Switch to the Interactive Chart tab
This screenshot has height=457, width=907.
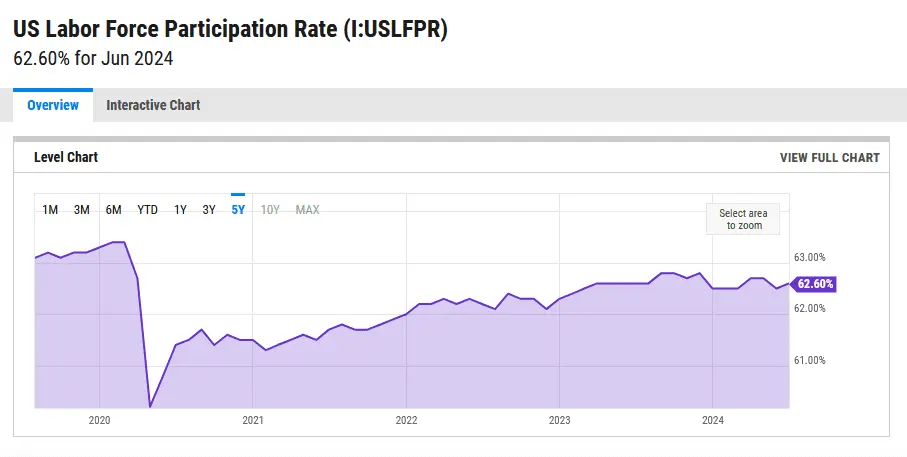click(153, 105)
